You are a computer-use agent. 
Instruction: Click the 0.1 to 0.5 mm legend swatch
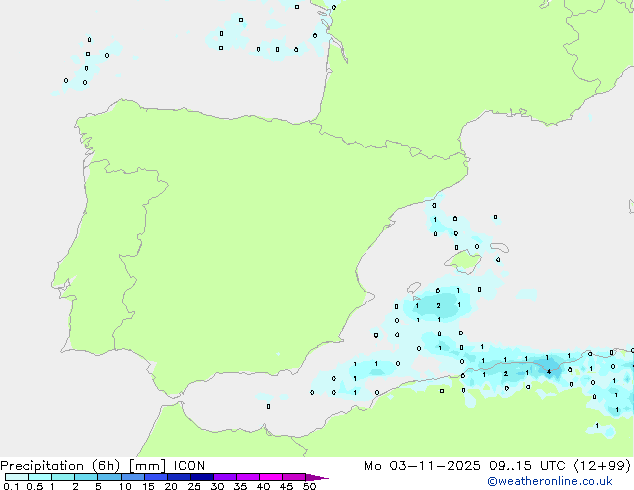pyautogui.click(x=17, y=477)
